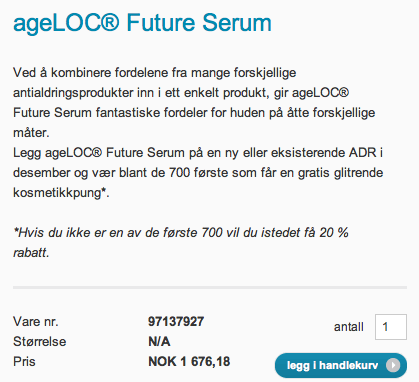Click the "antall" label beside the quantity box
The width and height of the screenshot is (419, 382).
(349, 327)
